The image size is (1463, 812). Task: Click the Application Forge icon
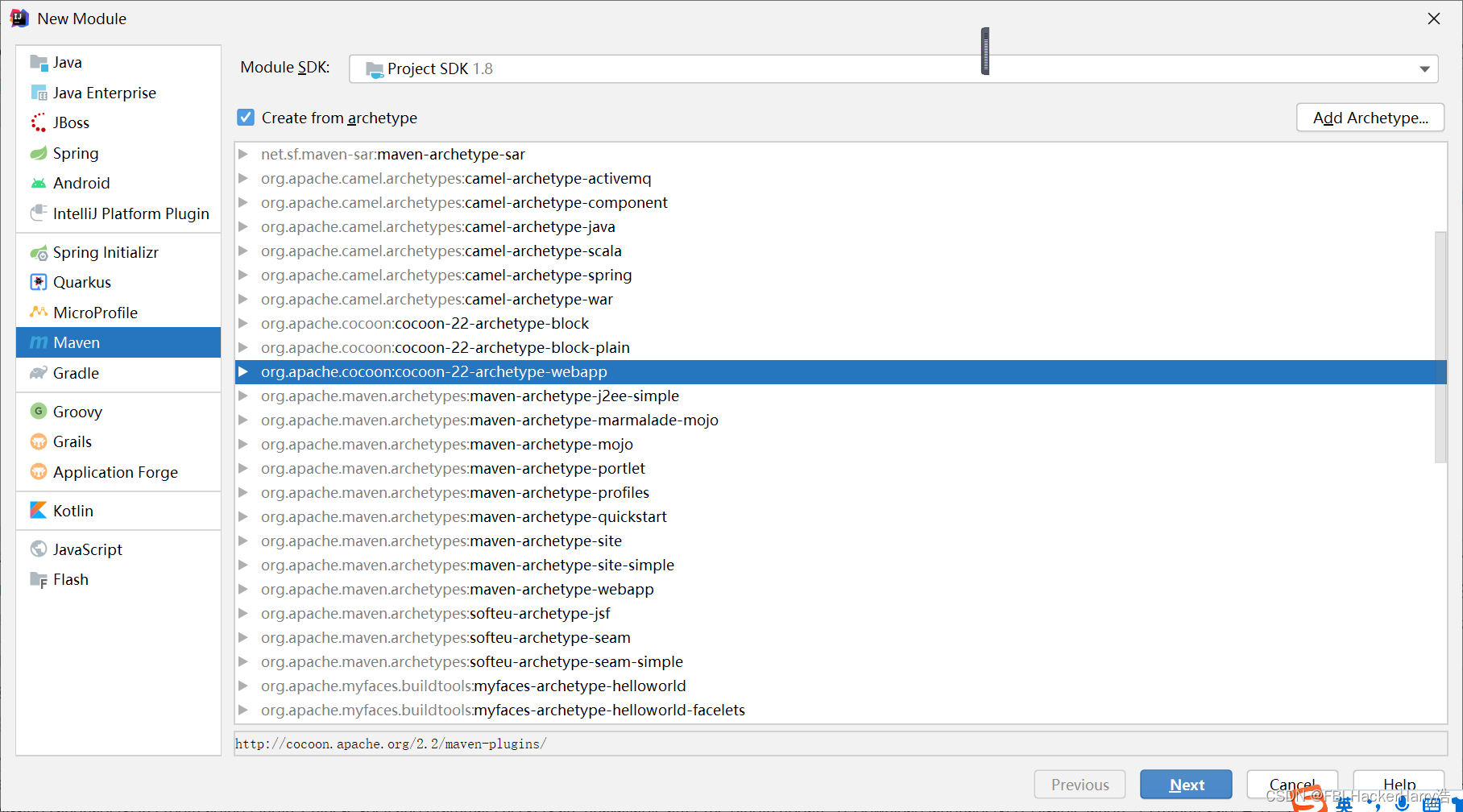(x=39, y=472)
